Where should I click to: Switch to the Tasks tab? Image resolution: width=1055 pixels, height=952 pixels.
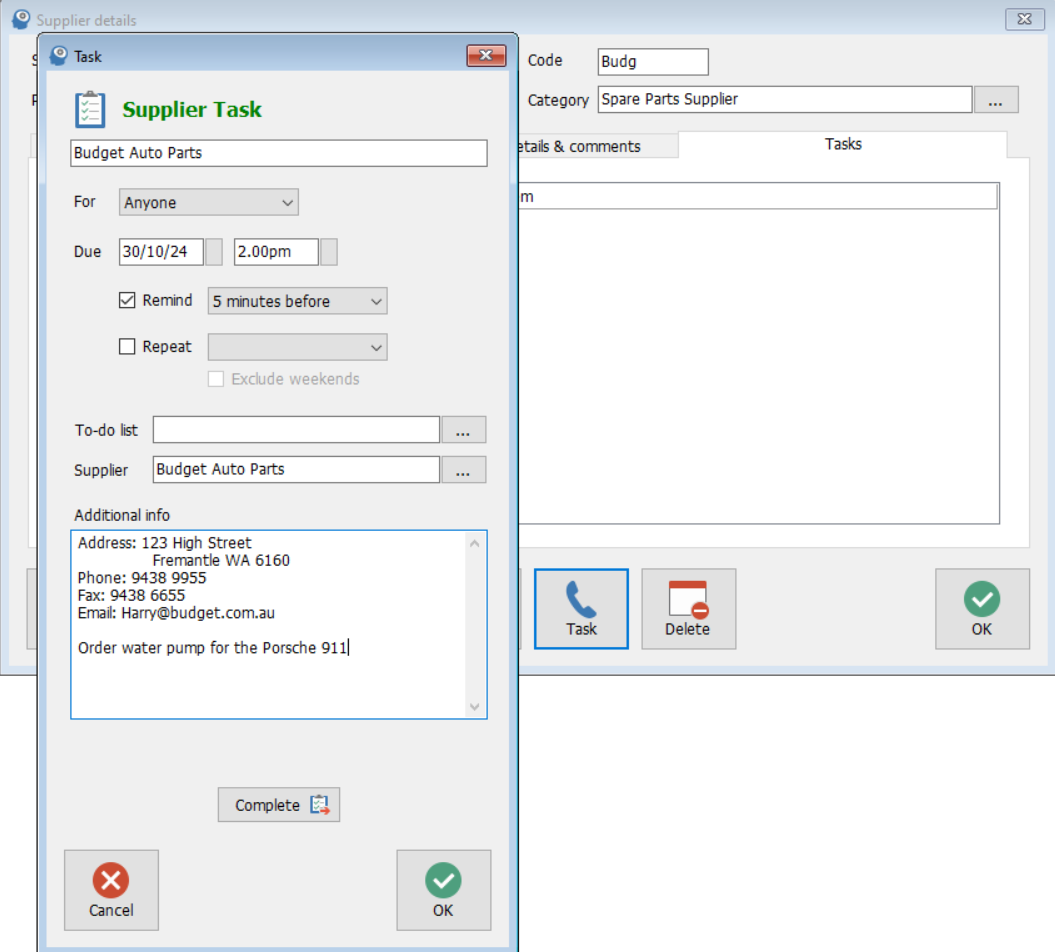(x=842, y=144)
